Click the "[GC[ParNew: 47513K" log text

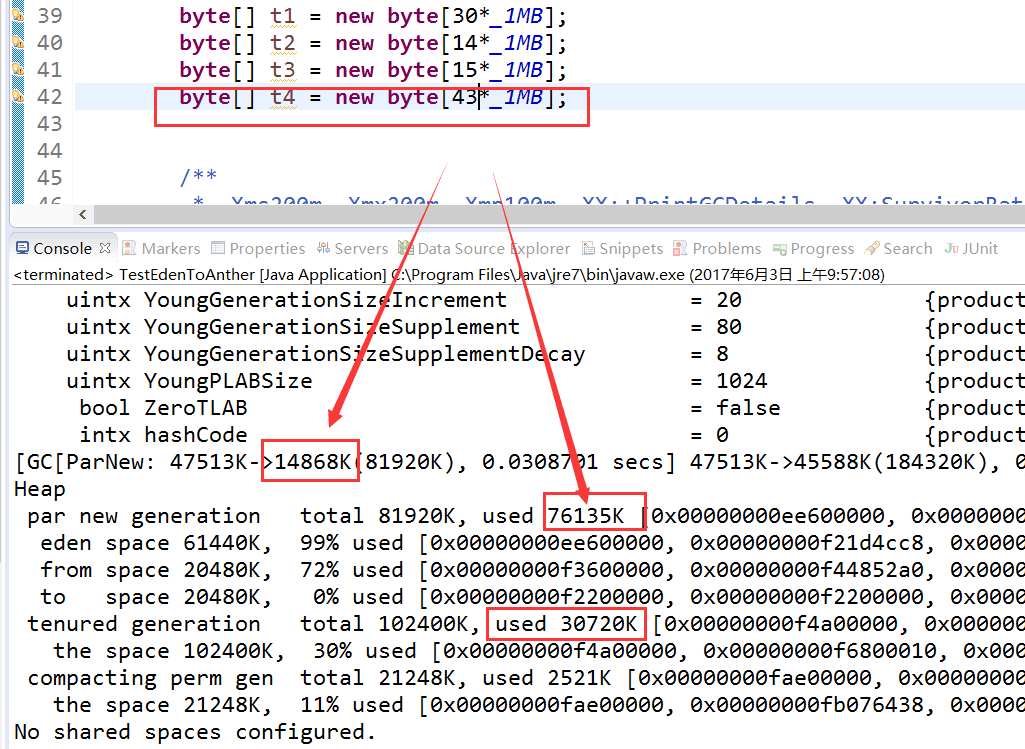click(x=131, y=462)
